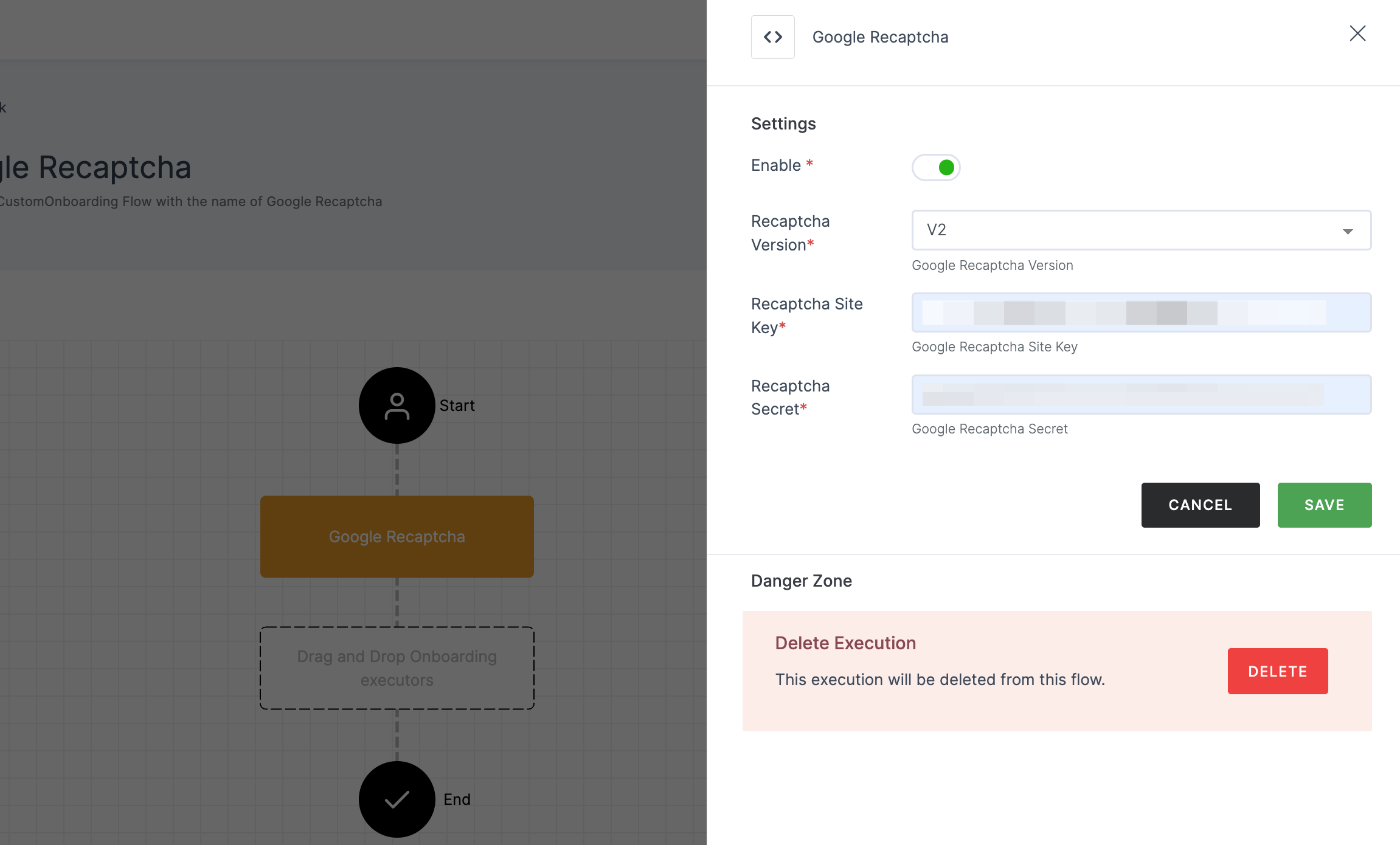Select the End checkmark node icon

[x=397, y=799]
